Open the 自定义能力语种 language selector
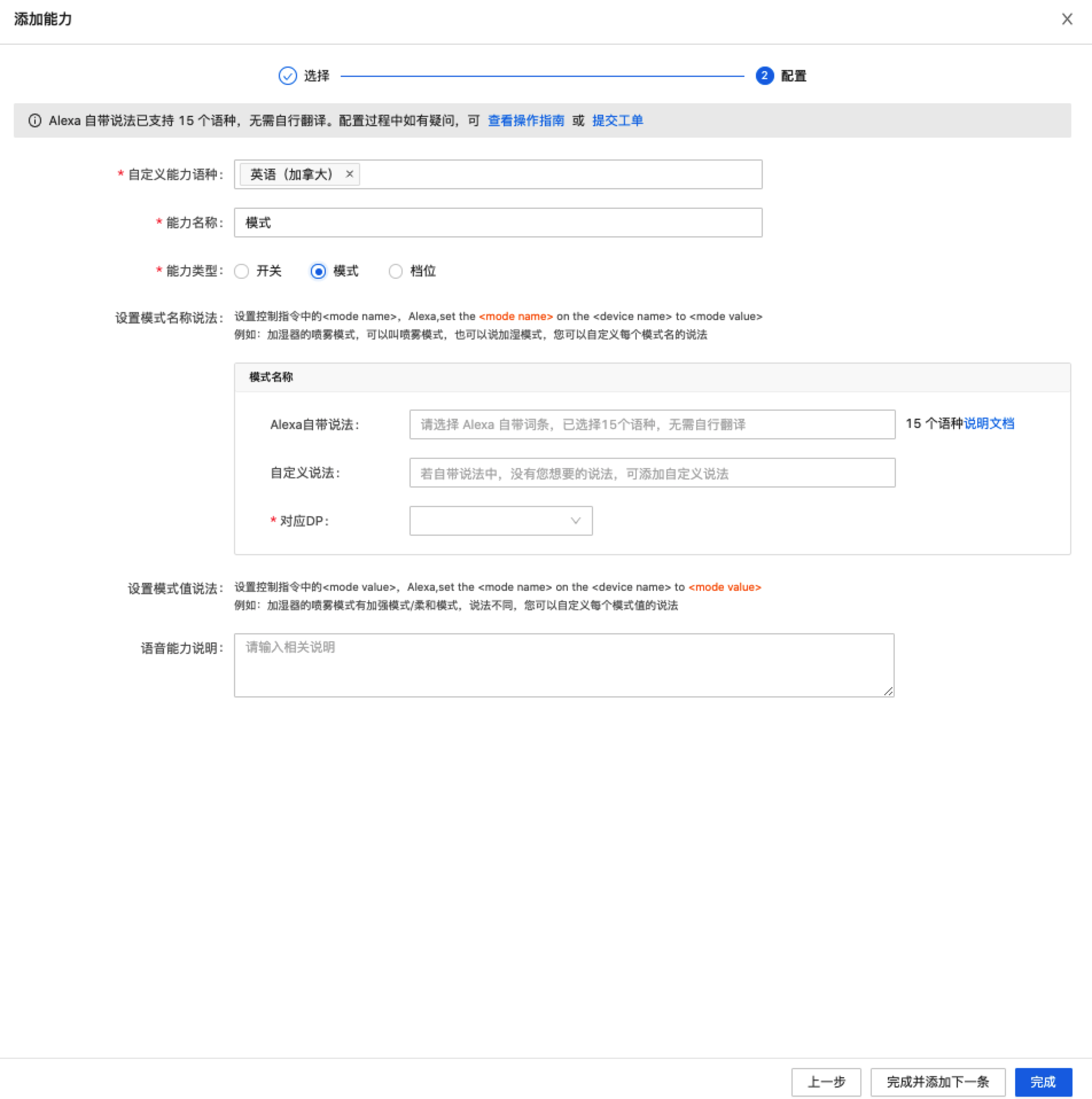1092x1099 pixels. click(x=498, y=174)
